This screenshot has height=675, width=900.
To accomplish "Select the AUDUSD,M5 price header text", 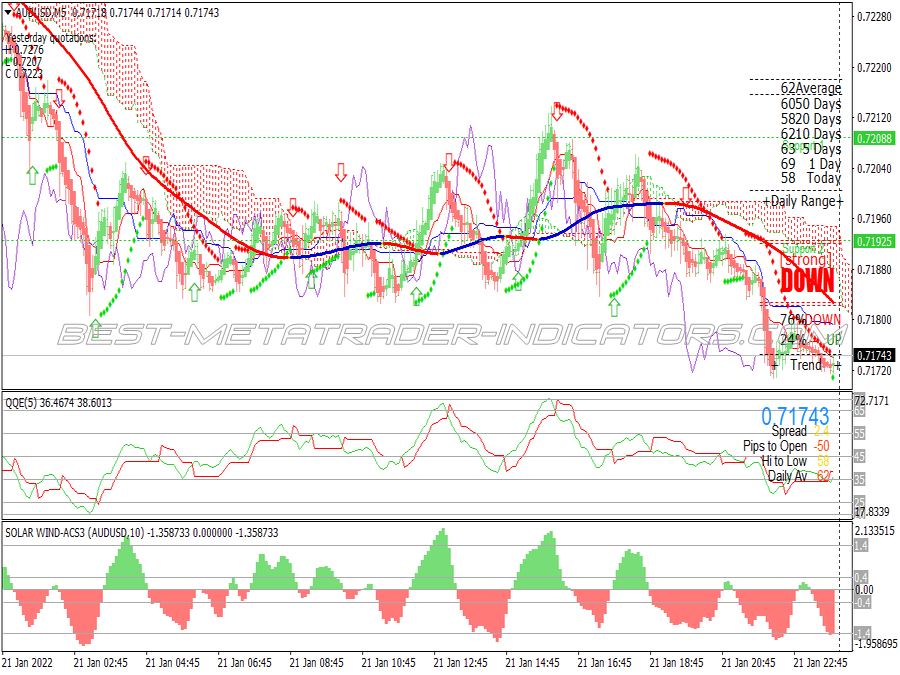I will 117,12.
